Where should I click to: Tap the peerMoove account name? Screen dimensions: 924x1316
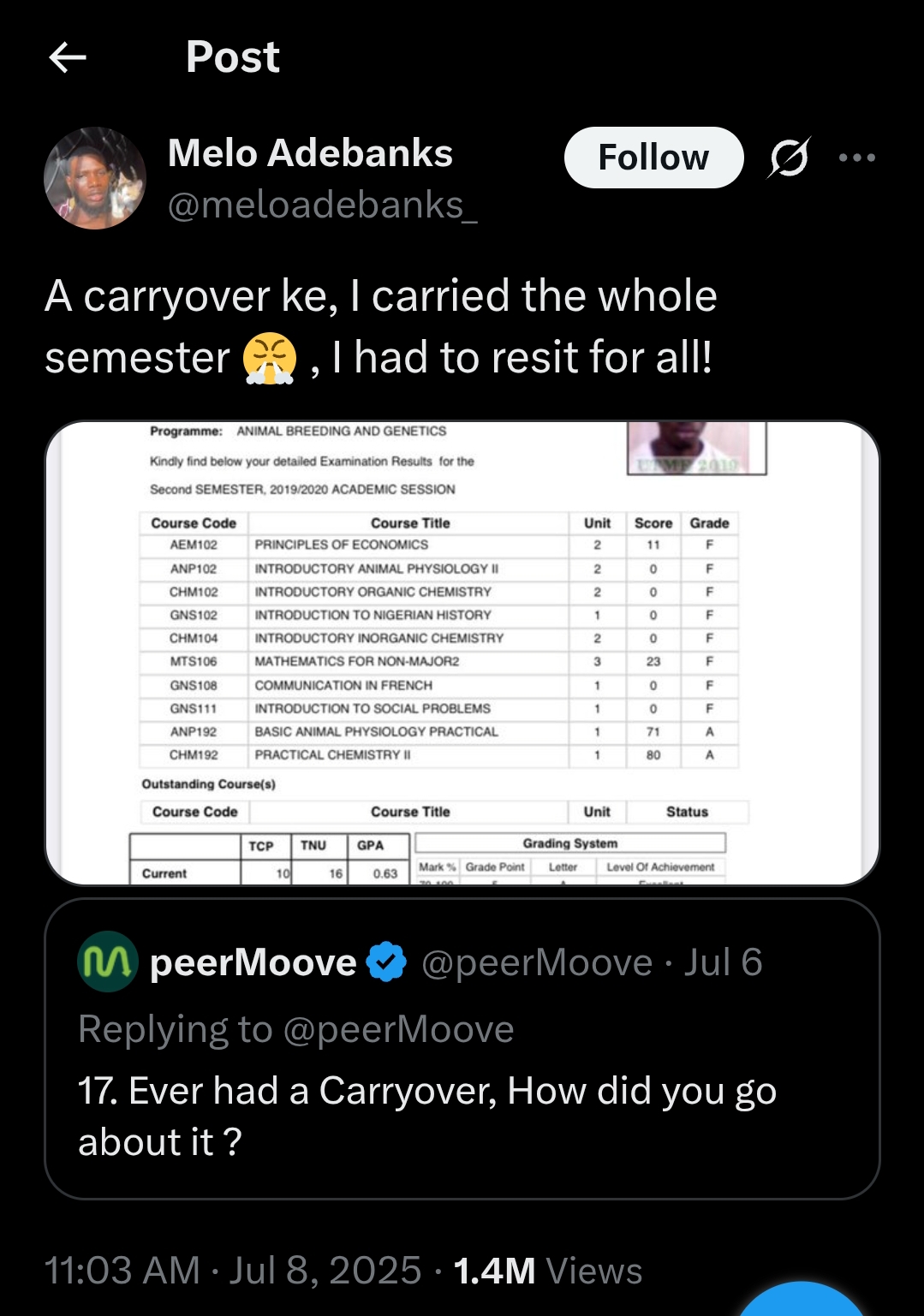[x=253, y=962]
